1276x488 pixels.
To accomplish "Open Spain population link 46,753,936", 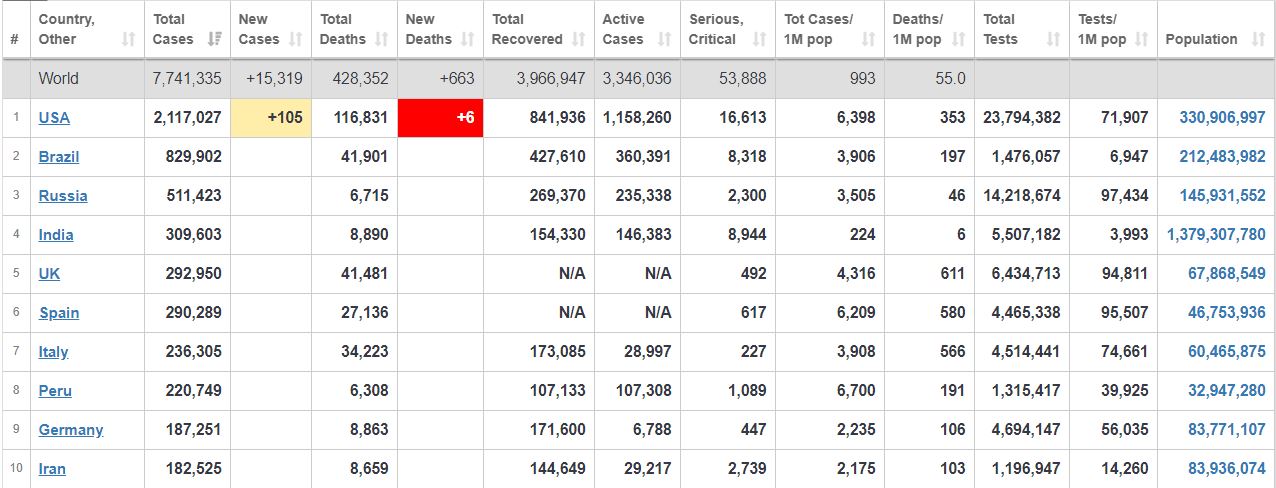I will coord(1227,312).
